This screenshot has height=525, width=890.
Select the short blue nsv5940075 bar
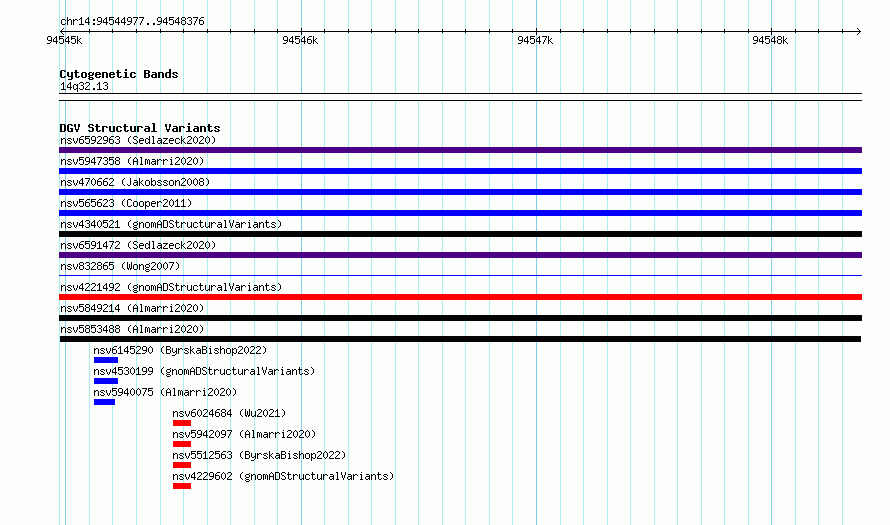[104, 402]
